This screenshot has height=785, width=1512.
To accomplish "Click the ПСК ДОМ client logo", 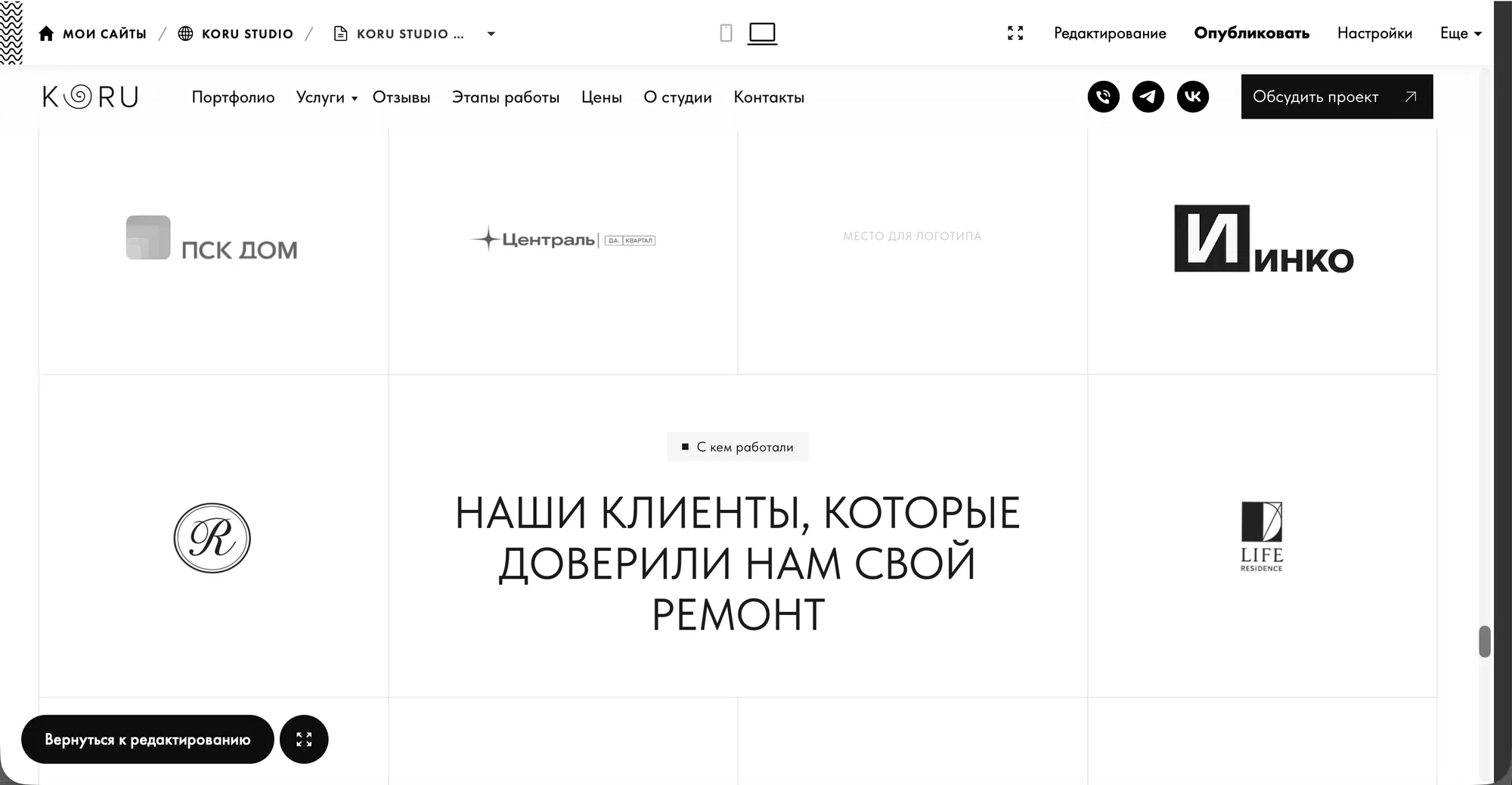I will click(x=212, y=239).
